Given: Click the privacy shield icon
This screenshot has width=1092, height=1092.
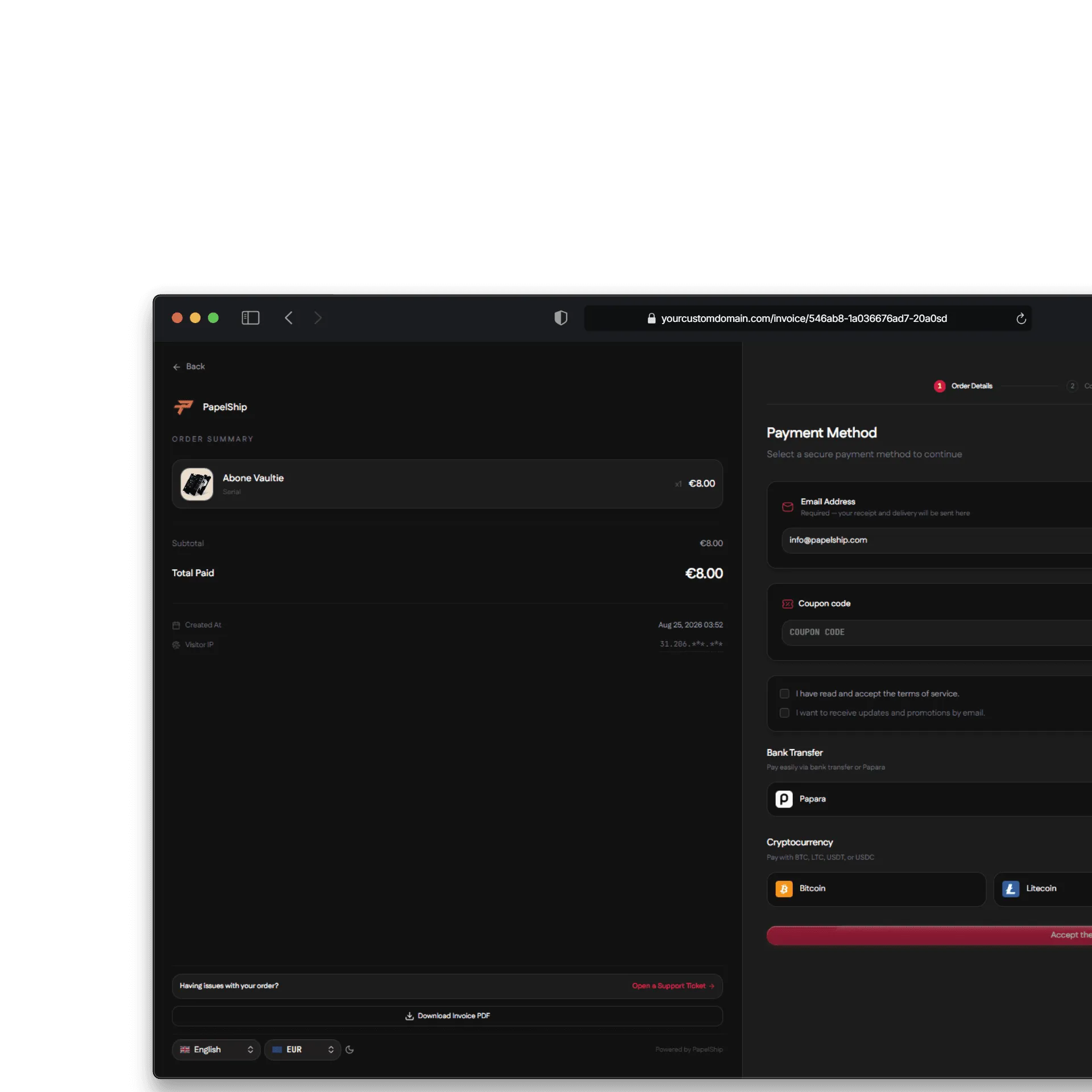Looking at the screenshot, I should pos(561,318).
